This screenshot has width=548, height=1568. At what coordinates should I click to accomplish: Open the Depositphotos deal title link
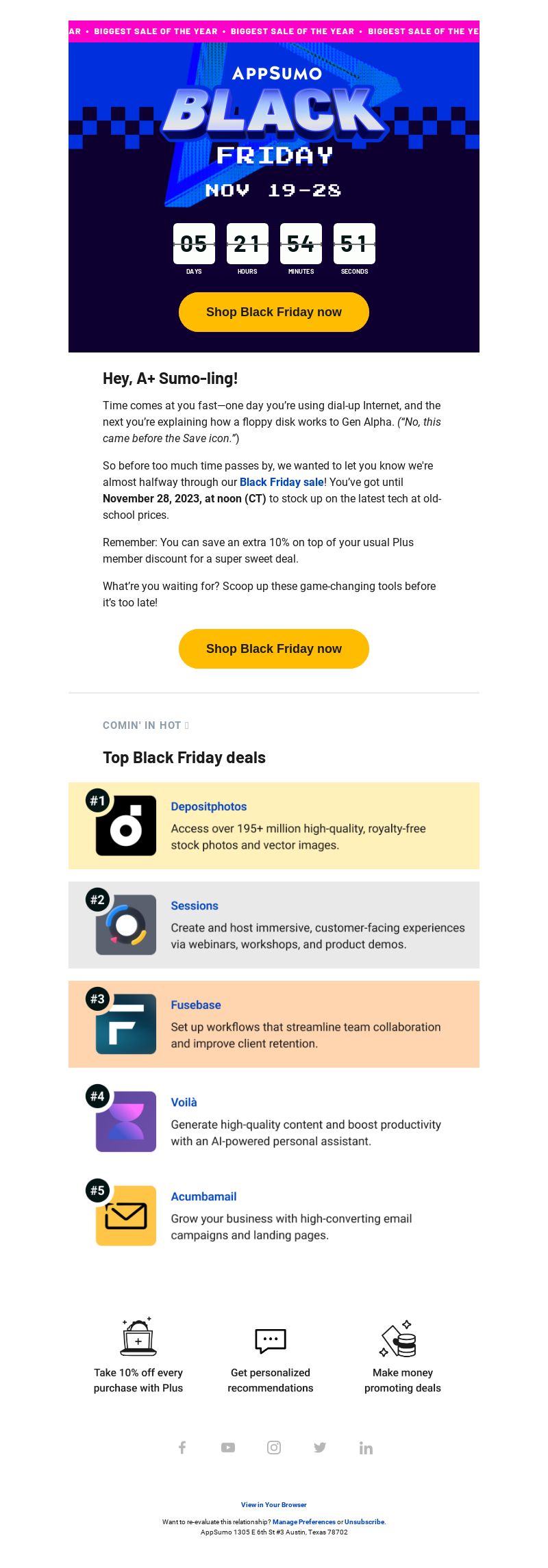click(209, 806)
